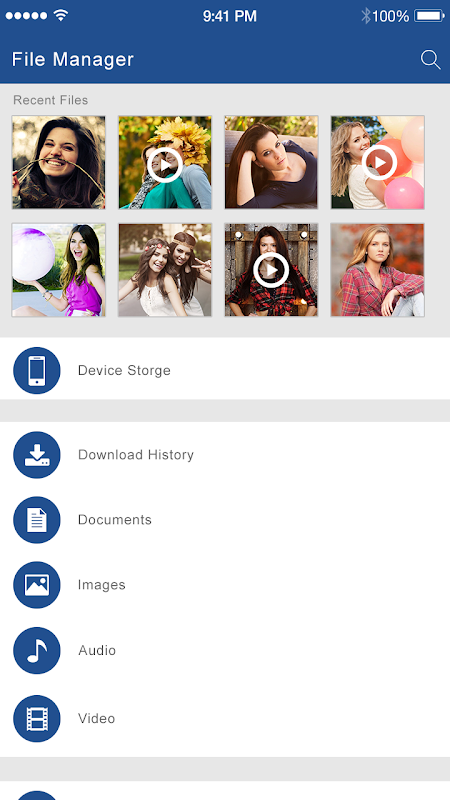The width and height of the screenshot is (450, 800).
Task: Tap the Wi-Fi icon in status bar
Action: [x=61, y=16]
